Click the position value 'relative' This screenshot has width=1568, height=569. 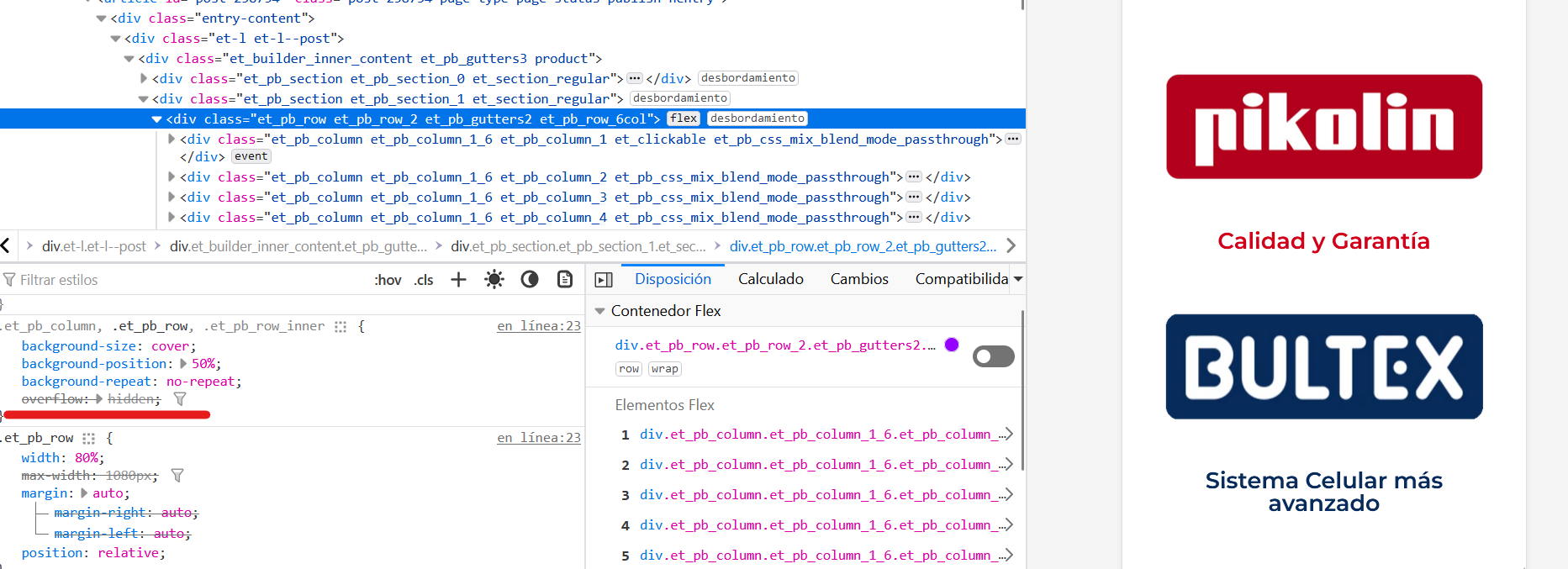pos(128,553)
